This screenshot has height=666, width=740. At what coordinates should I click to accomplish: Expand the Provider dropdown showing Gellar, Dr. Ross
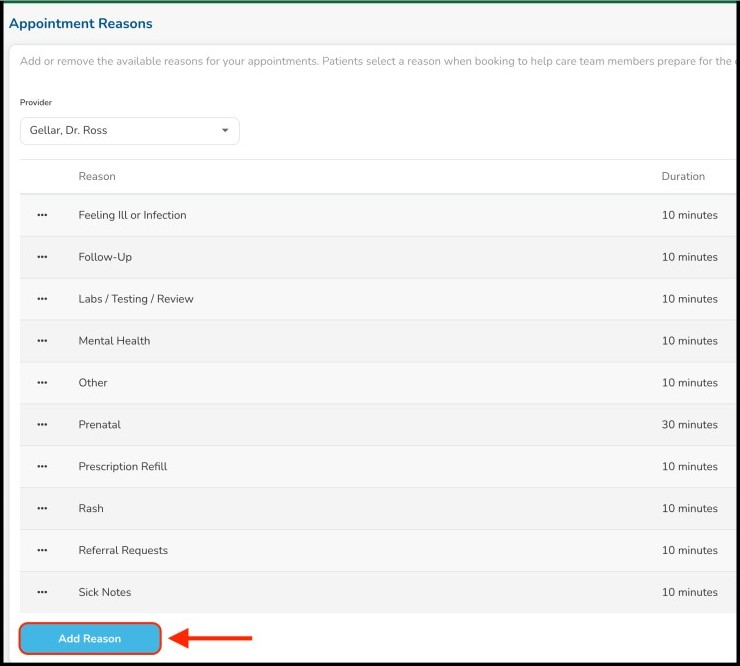(129, 131)
